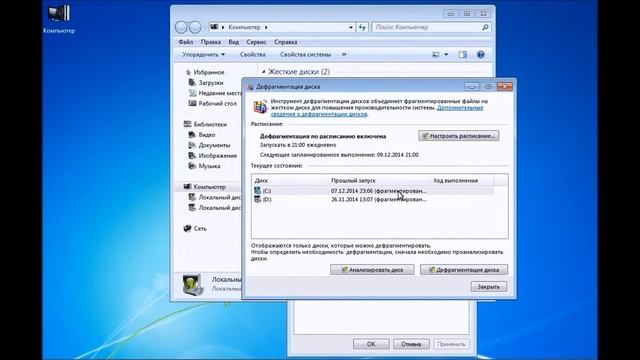The image size is (640, 360).
Task: Click the refresh icon beside address bar
Action: [362, 27]
